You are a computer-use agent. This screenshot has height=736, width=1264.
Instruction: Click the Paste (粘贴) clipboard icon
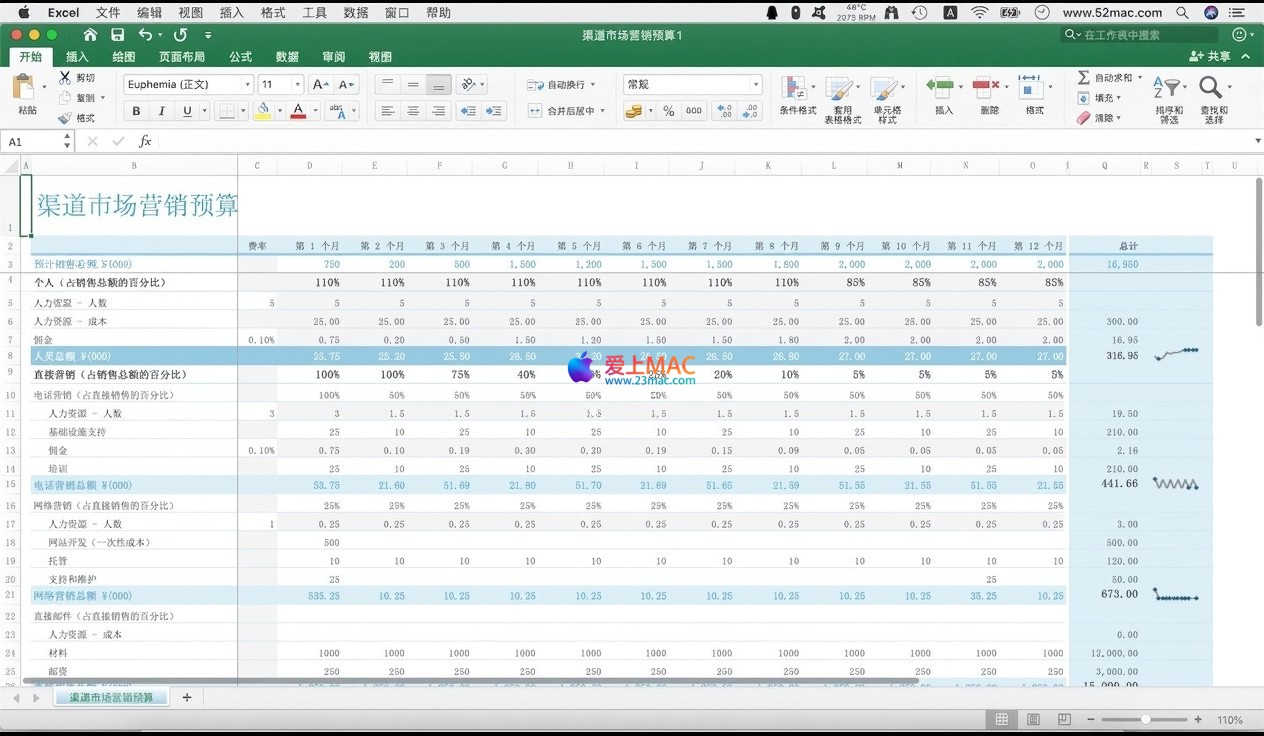[x=24, y=88]
